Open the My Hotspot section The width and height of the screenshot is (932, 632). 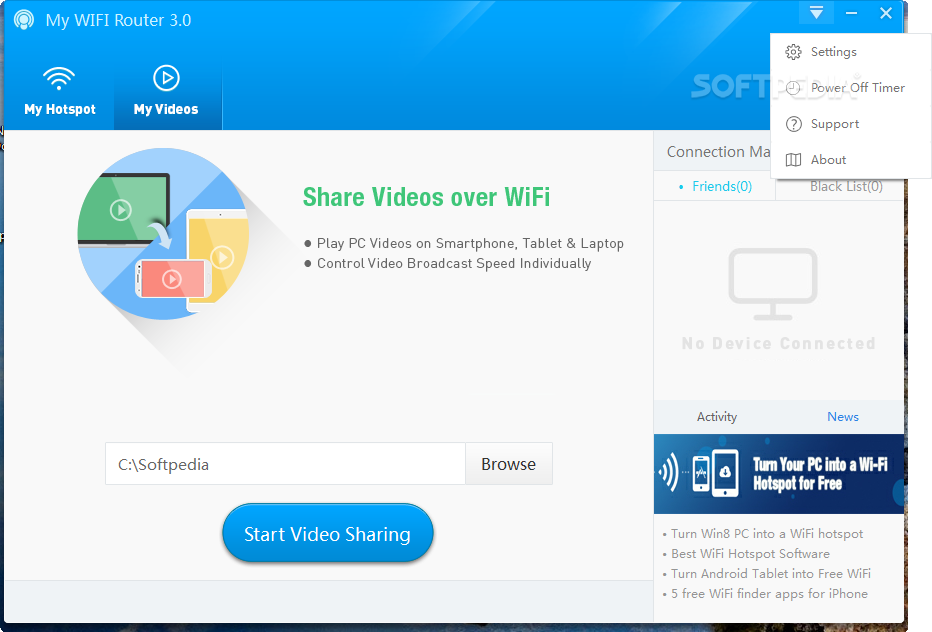coord(59,91)
